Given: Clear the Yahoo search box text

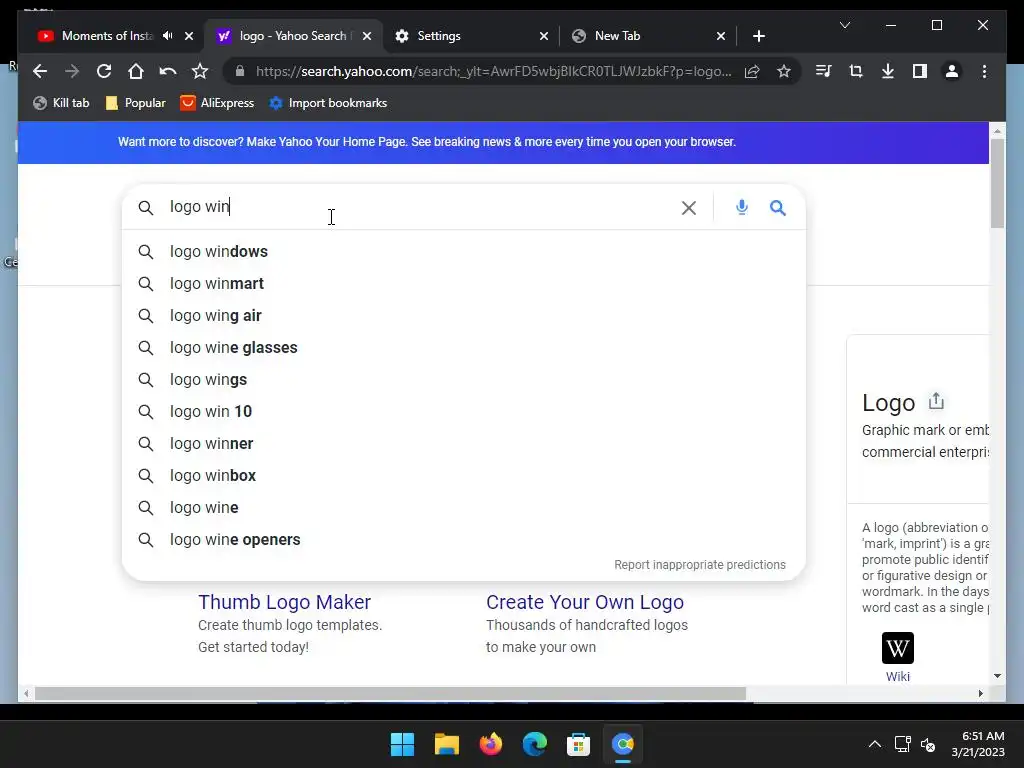Looking at the screenshot, I should click(x=688, y=208).
